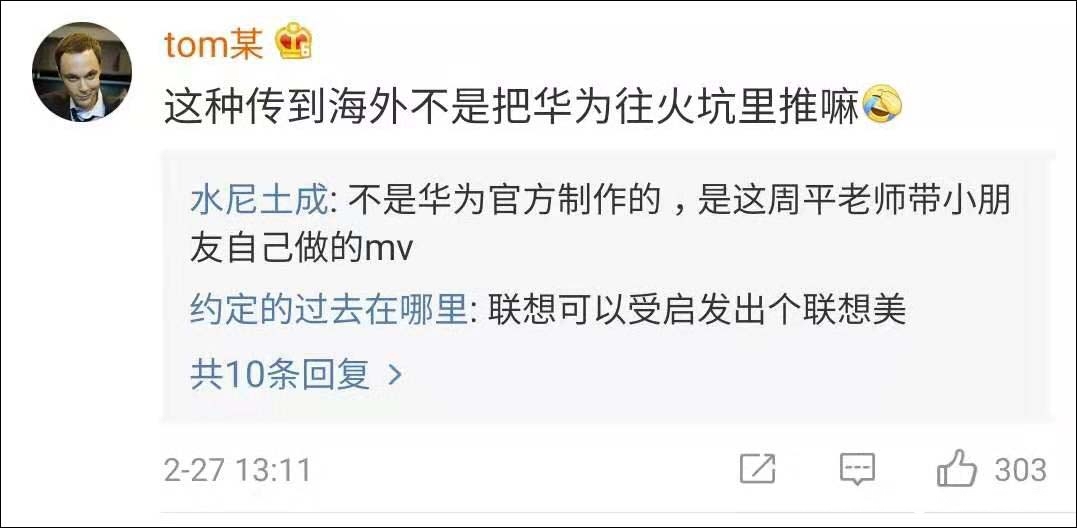Image resolution: width=1077 pixels, height=528 pixels.
Task: Click the share/repost icon
Action: [758, 469]
